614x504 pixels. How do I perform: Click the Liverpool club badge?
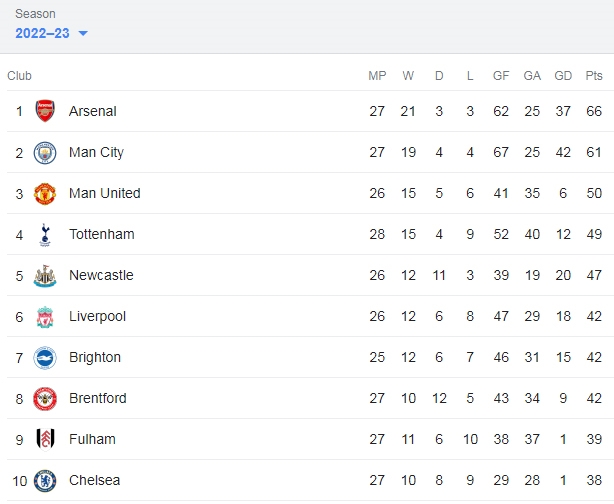[x=45, y=317]
